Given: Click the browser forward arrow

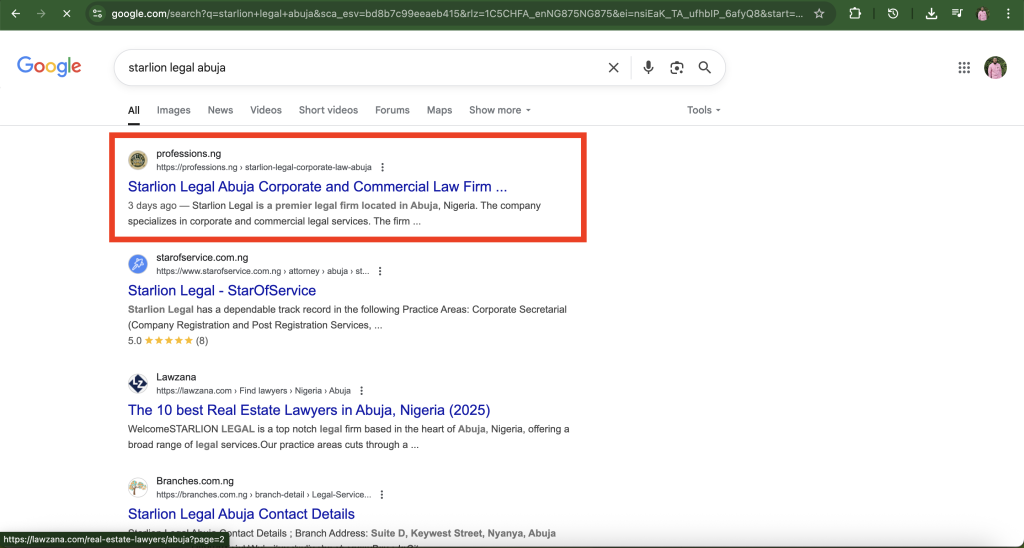Looking at the screenshot, I should click(x=40, y=13).
